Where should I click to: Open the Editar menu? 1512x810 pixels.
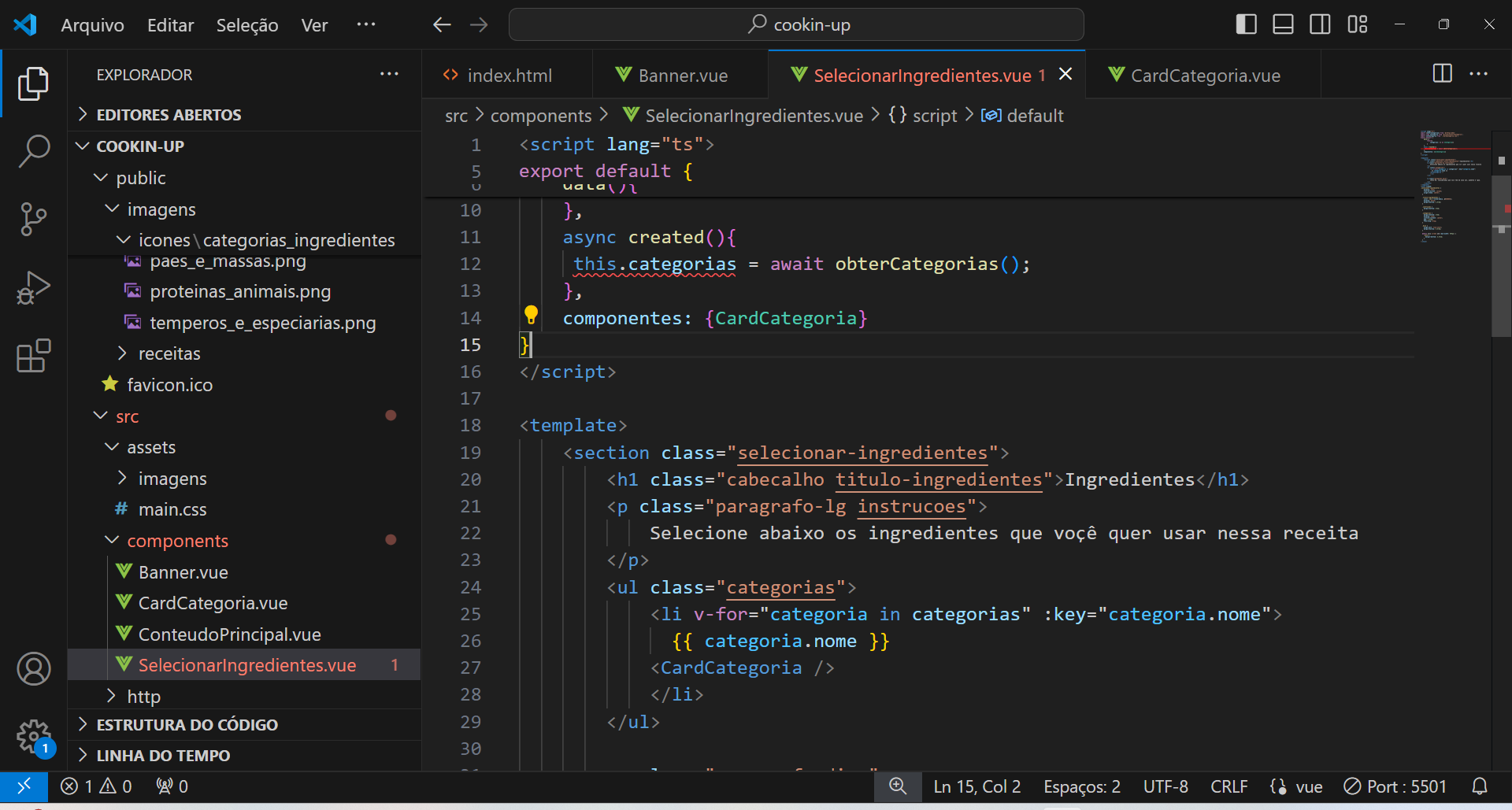click(170, 25)
